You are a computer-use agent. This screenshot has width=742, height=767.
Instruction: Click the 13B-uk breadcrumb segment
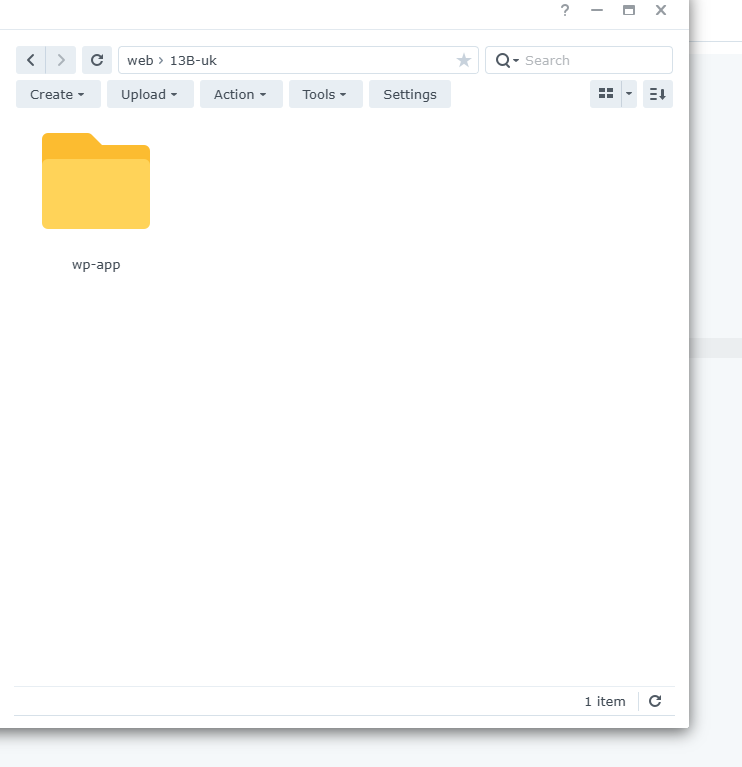[193, 60]
